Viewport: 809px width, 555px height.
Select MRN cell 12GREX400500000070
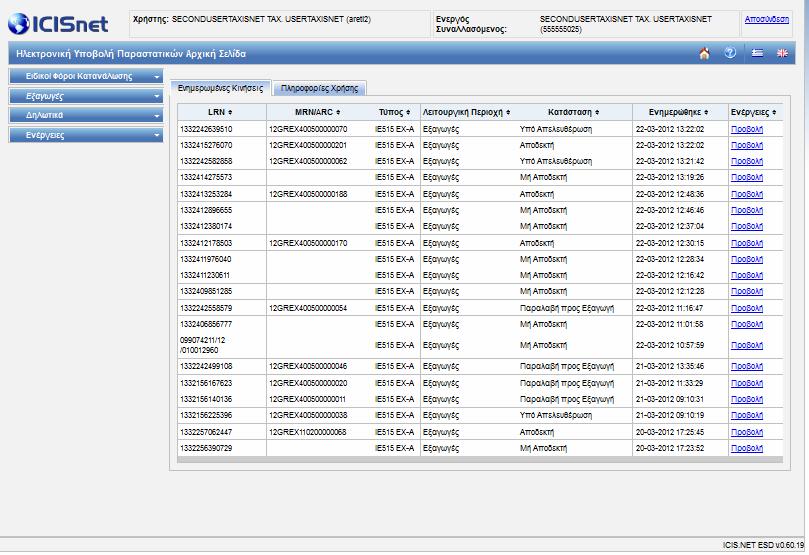(308, 129)
